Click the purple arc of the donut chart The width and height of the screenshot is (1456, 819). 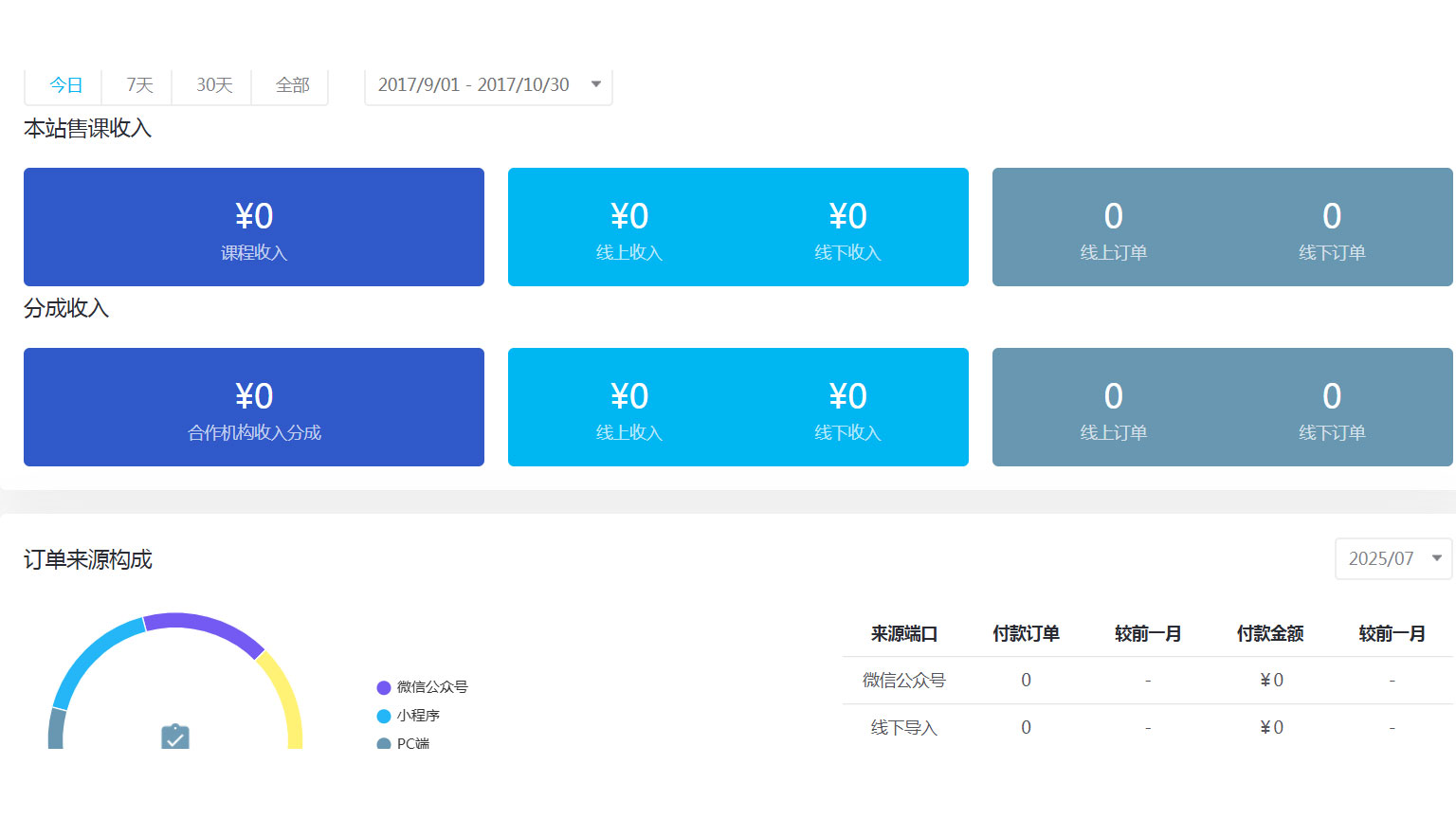coord(204,628)
